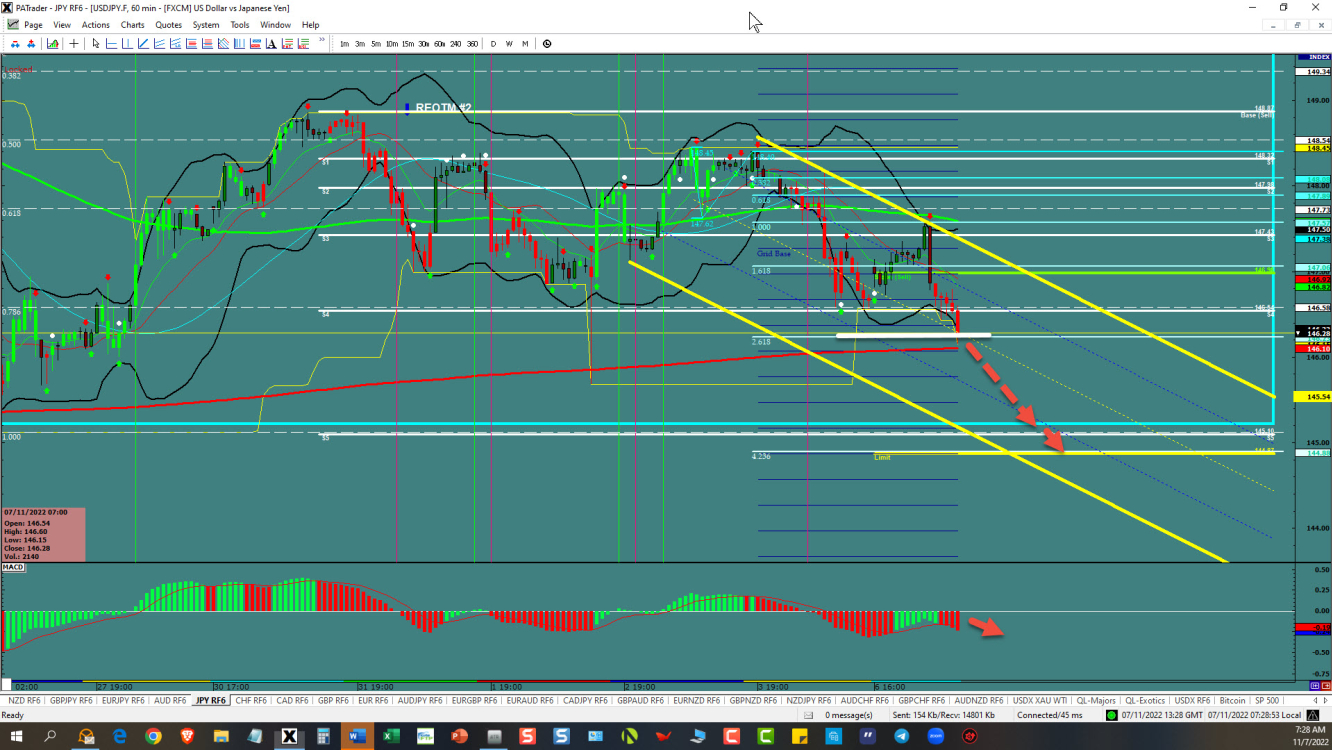Switch to the AUD RF6 page tab
Image resolution: width=1332 pixels, height=750 pixels.
169,701
